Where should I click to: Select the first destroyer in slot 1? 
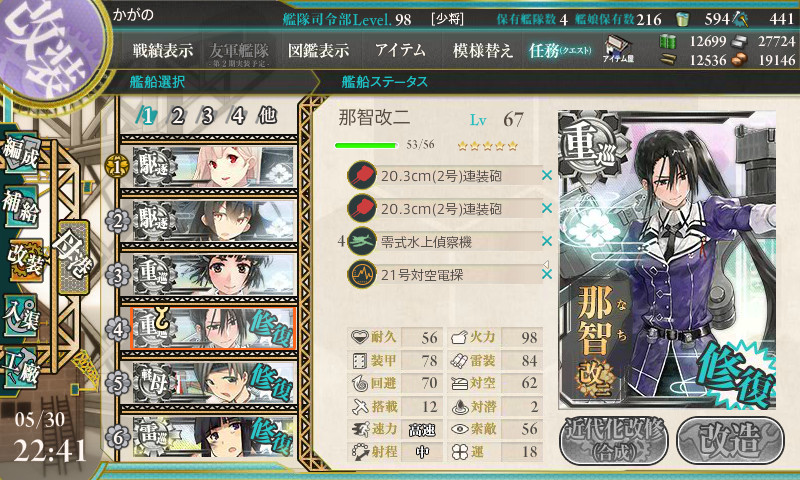tap(213, 166)
